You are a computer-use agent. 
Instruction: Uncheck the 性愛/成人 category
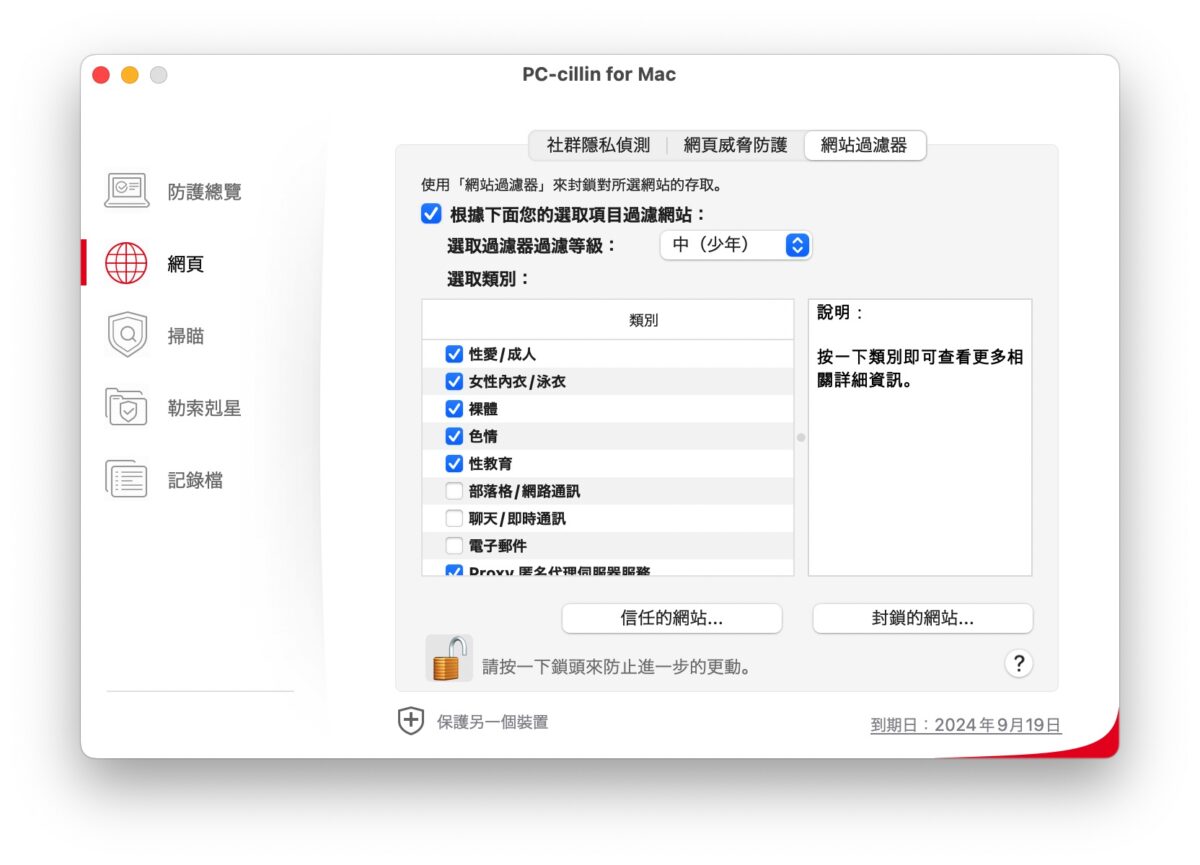click(454, 354)
